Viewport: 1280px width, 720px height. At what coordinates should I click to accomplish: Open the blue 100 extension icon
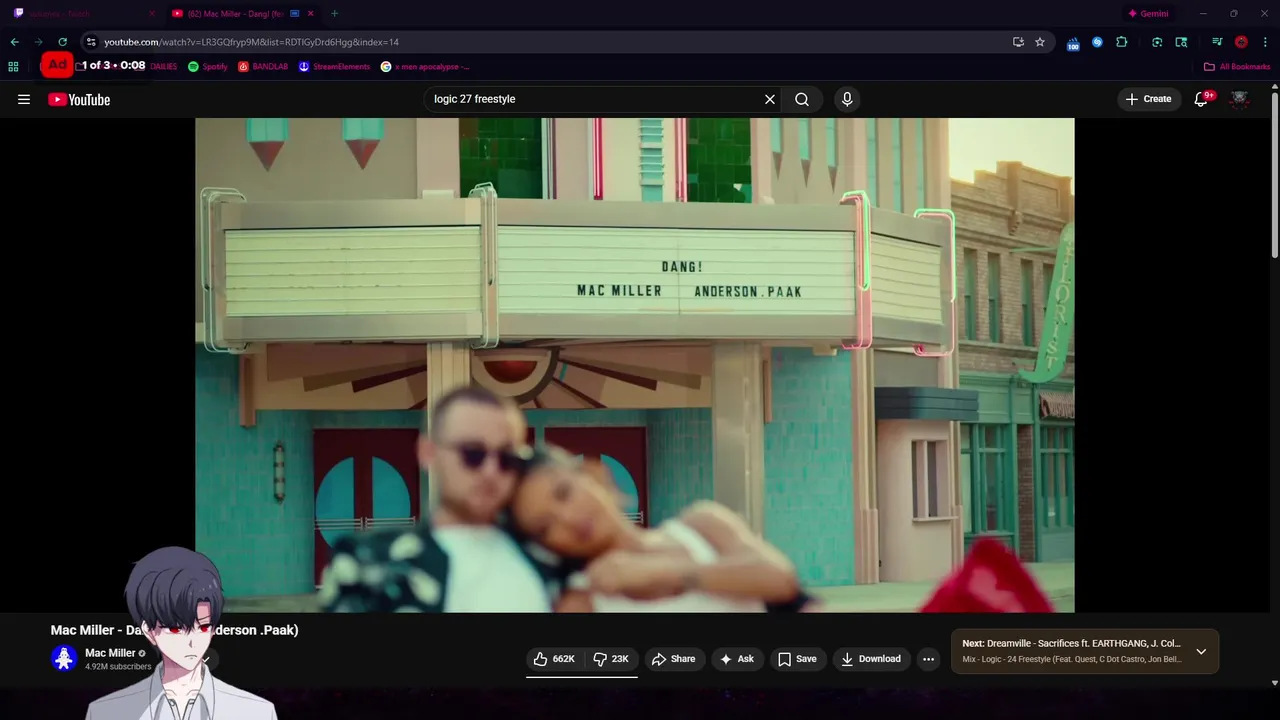tap(1073, 43)
